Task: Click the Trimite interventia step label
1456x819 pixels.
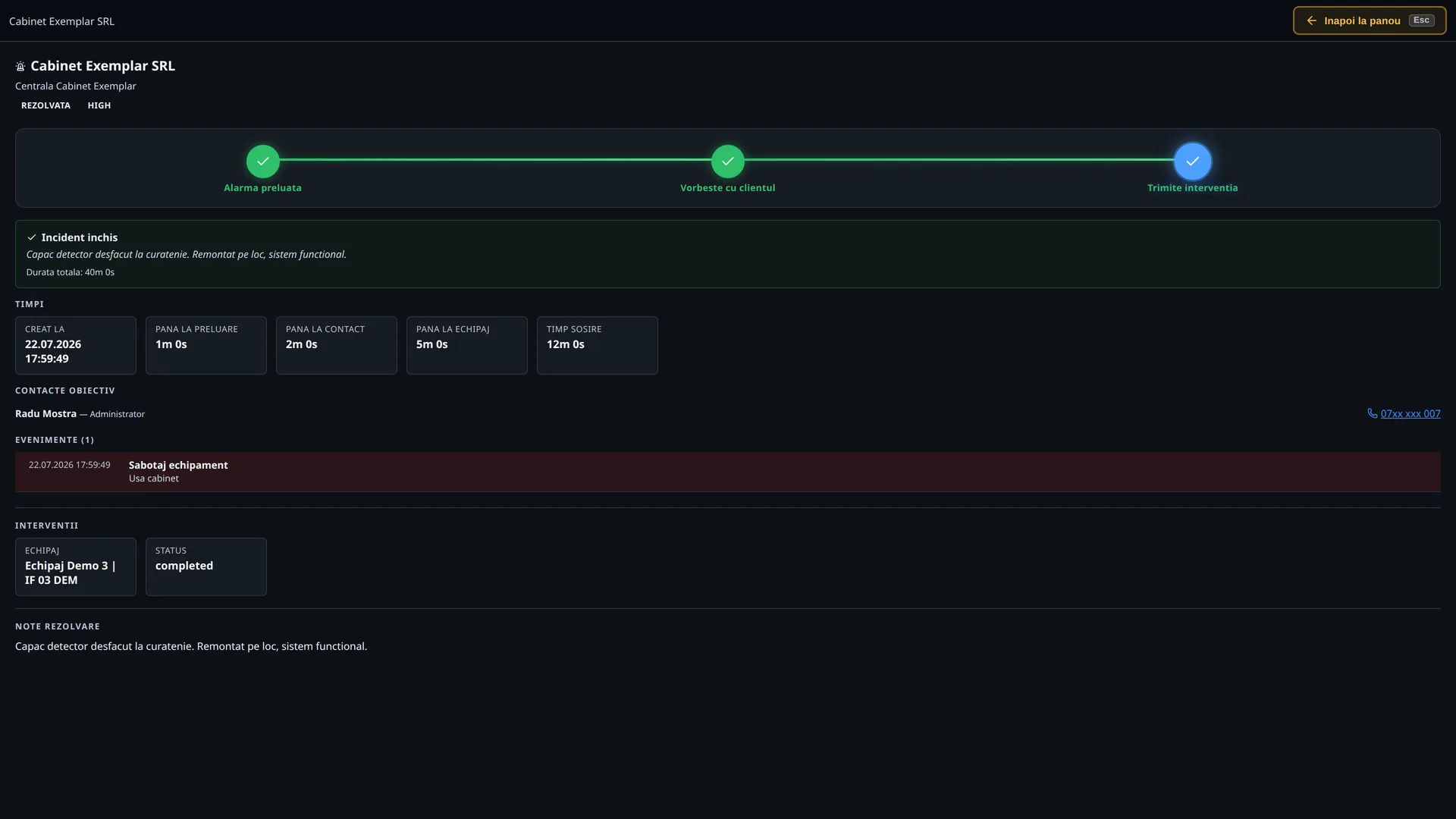Action: pos(1192,187)
